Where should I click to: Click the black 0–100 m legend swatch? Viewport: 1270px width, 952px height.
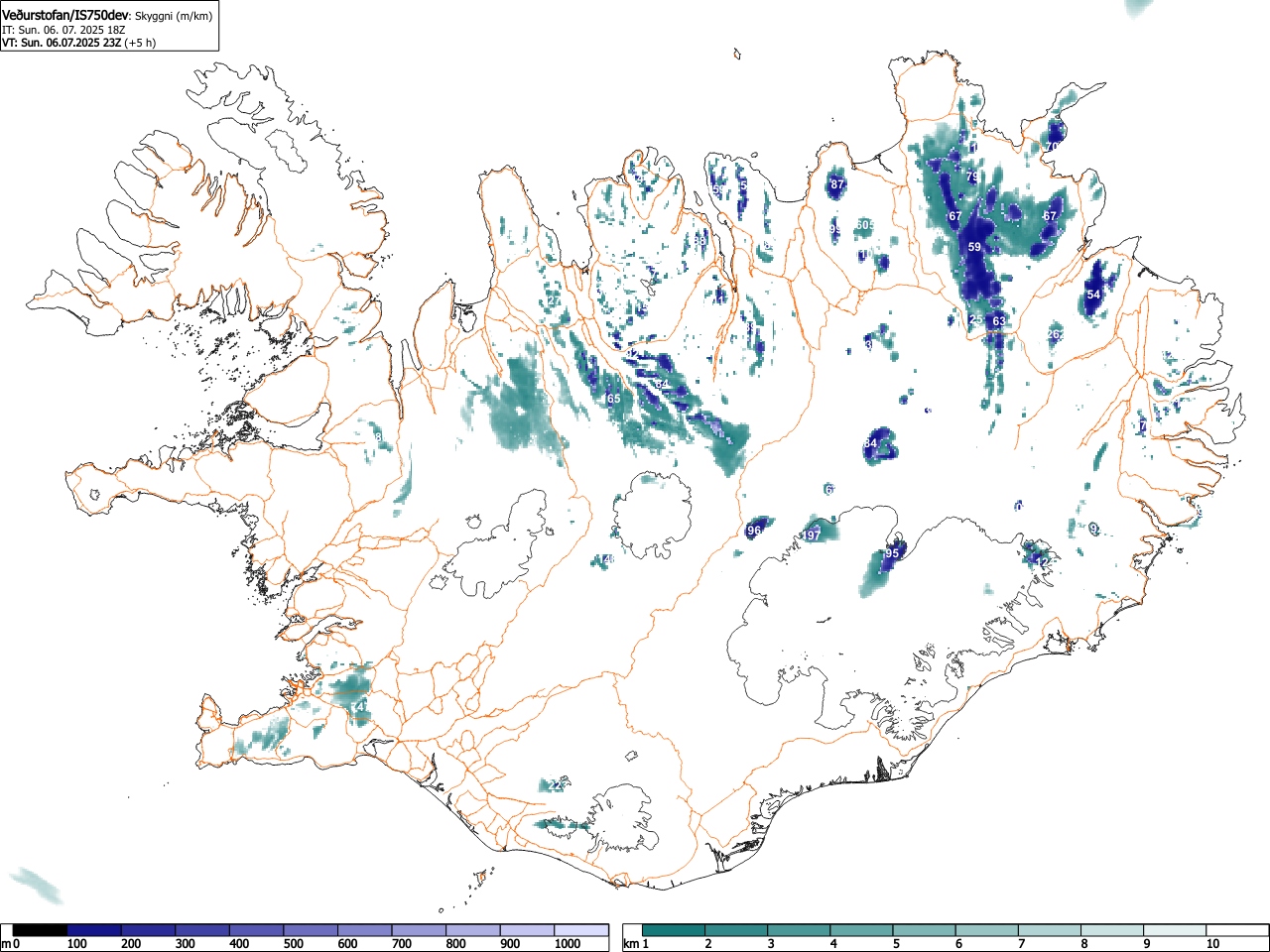coord(41,930)
